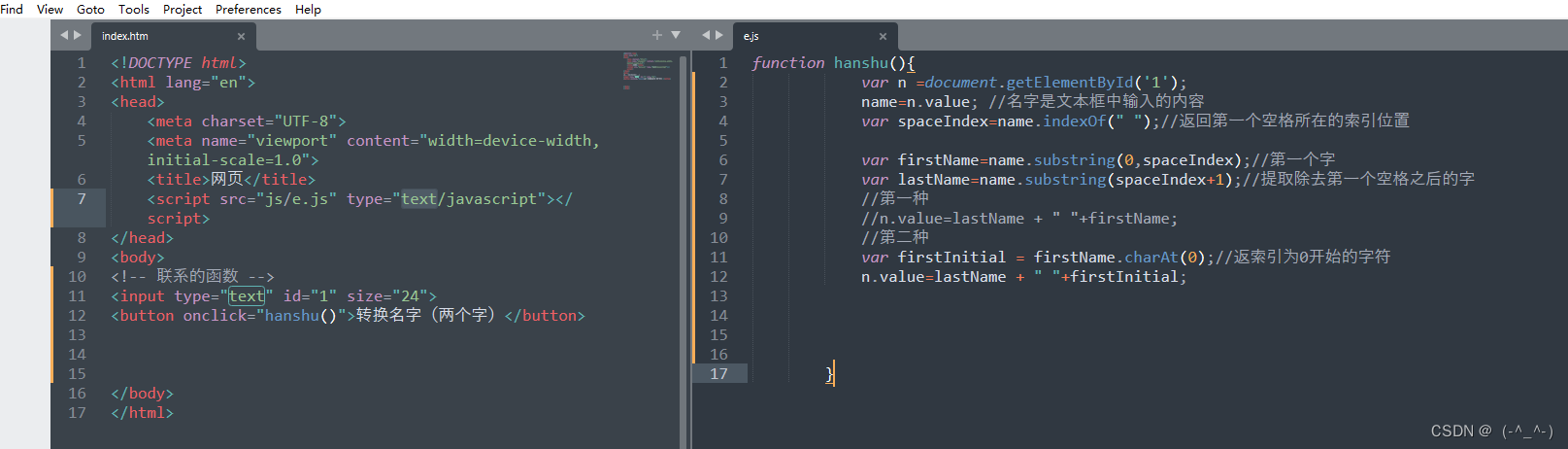The height and width of the screenshot is (449, 1568).
Task: Select the e.js tab
Action: tap(751, 36)
